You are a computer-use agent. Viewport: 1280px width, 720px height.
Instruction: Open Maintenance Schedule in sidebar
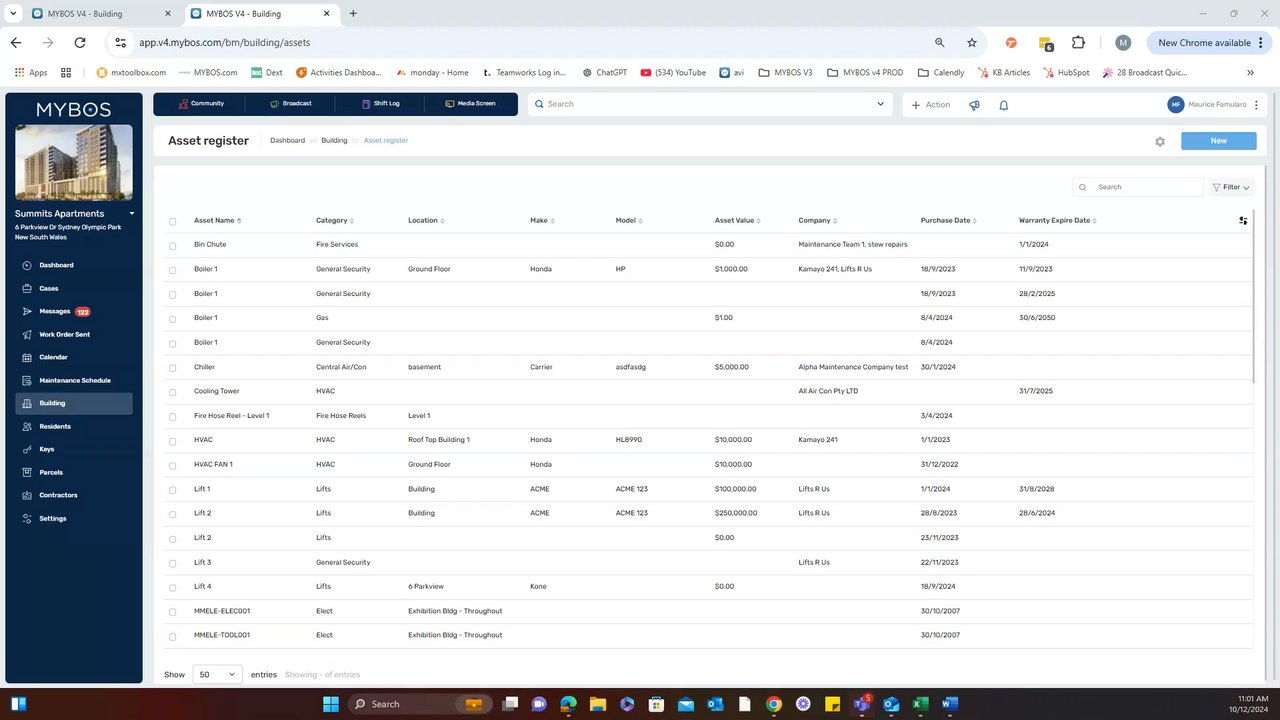pyautogui.click(x=75, y=380)
